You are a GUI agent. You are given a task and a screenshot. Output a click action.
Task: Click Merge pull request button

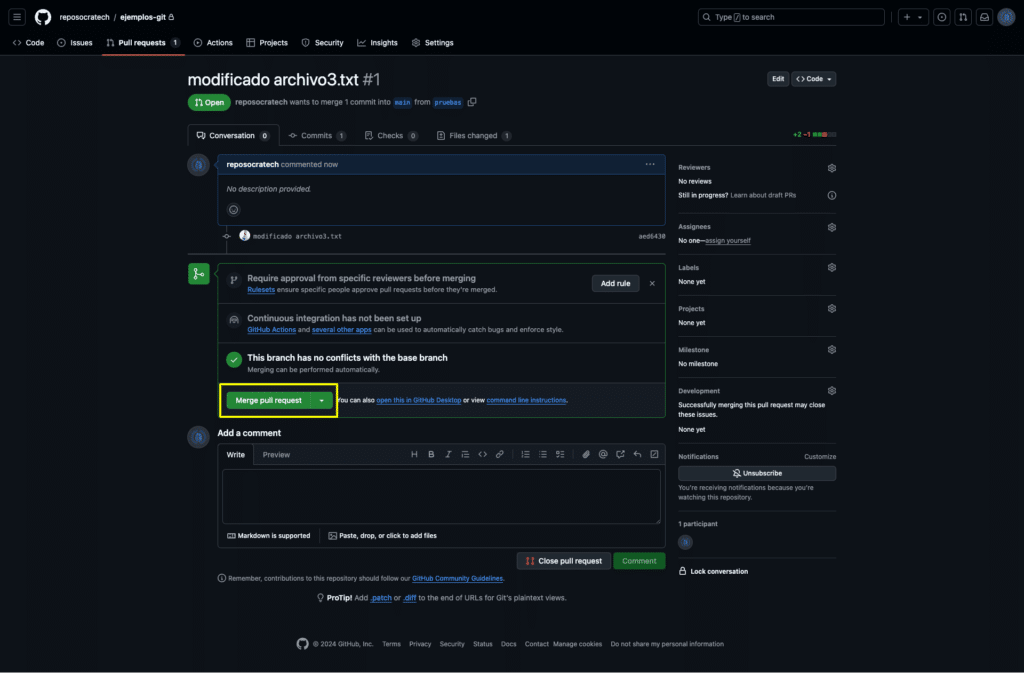tap(268, 400)
